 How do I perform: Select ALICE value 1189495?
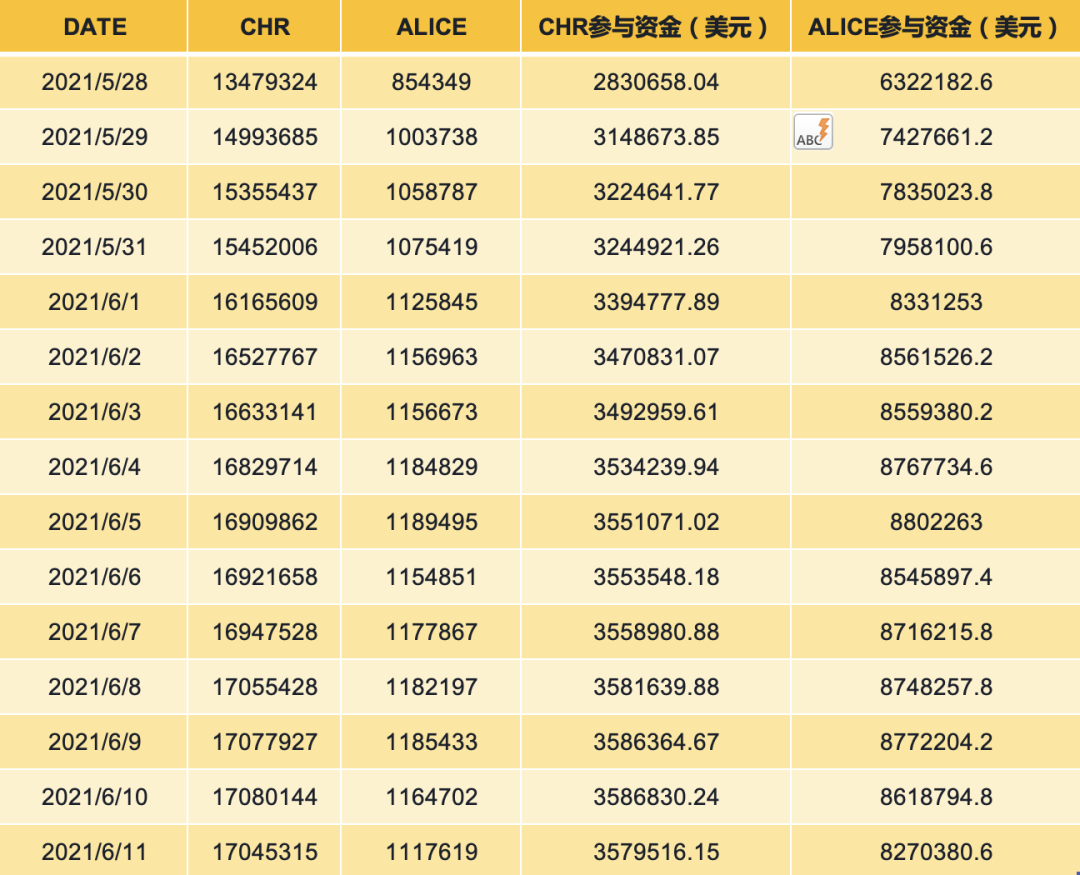pos(431,522)
